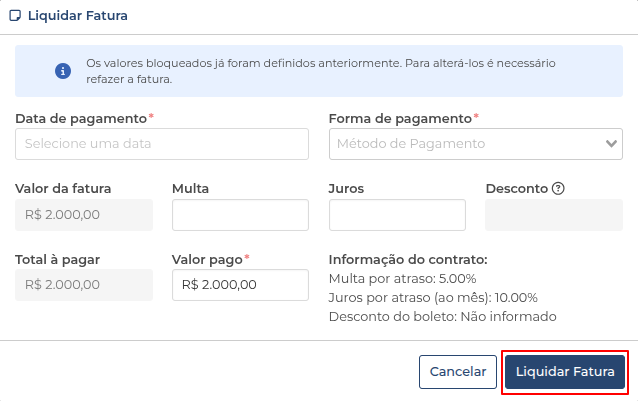Viewport: 638px width, 401px height.
Task: Click the Data de pagamento date field
Action: tap(162, 144)
